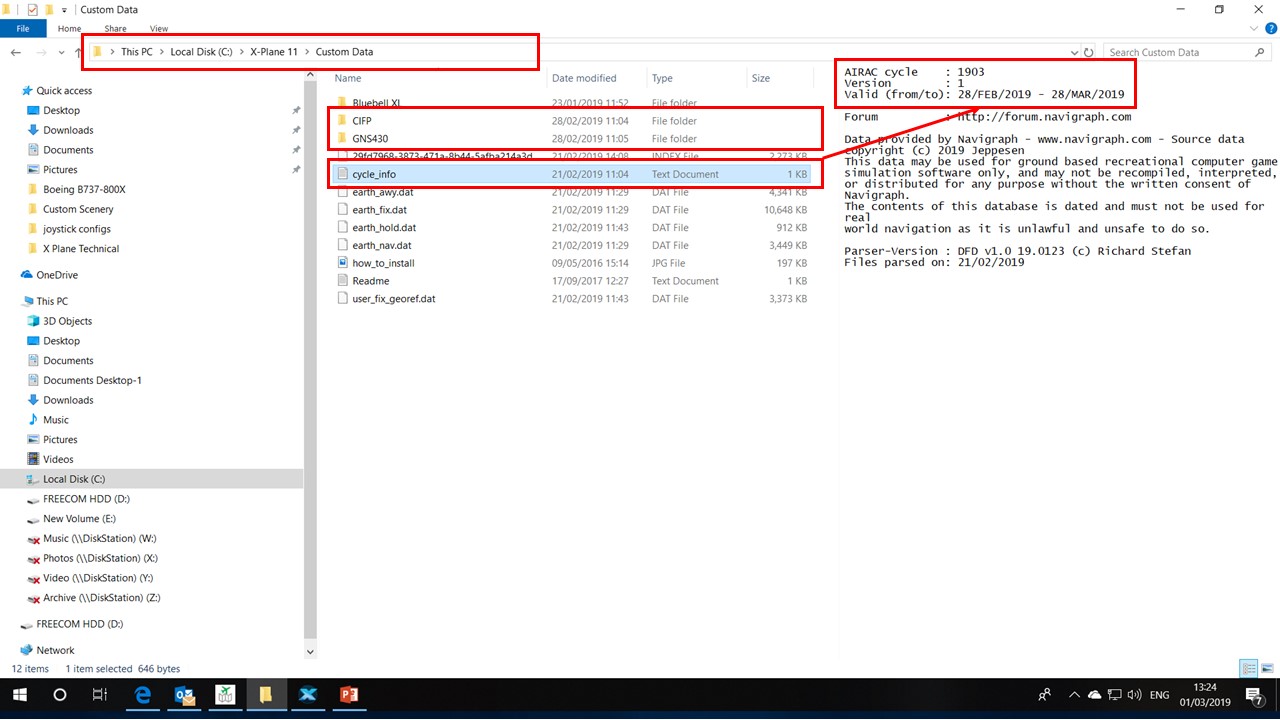This screenshot has width=1280, height=720.
Task: Open Customize Quick Access Toolbar dropdown
Action: click(64, 10)
